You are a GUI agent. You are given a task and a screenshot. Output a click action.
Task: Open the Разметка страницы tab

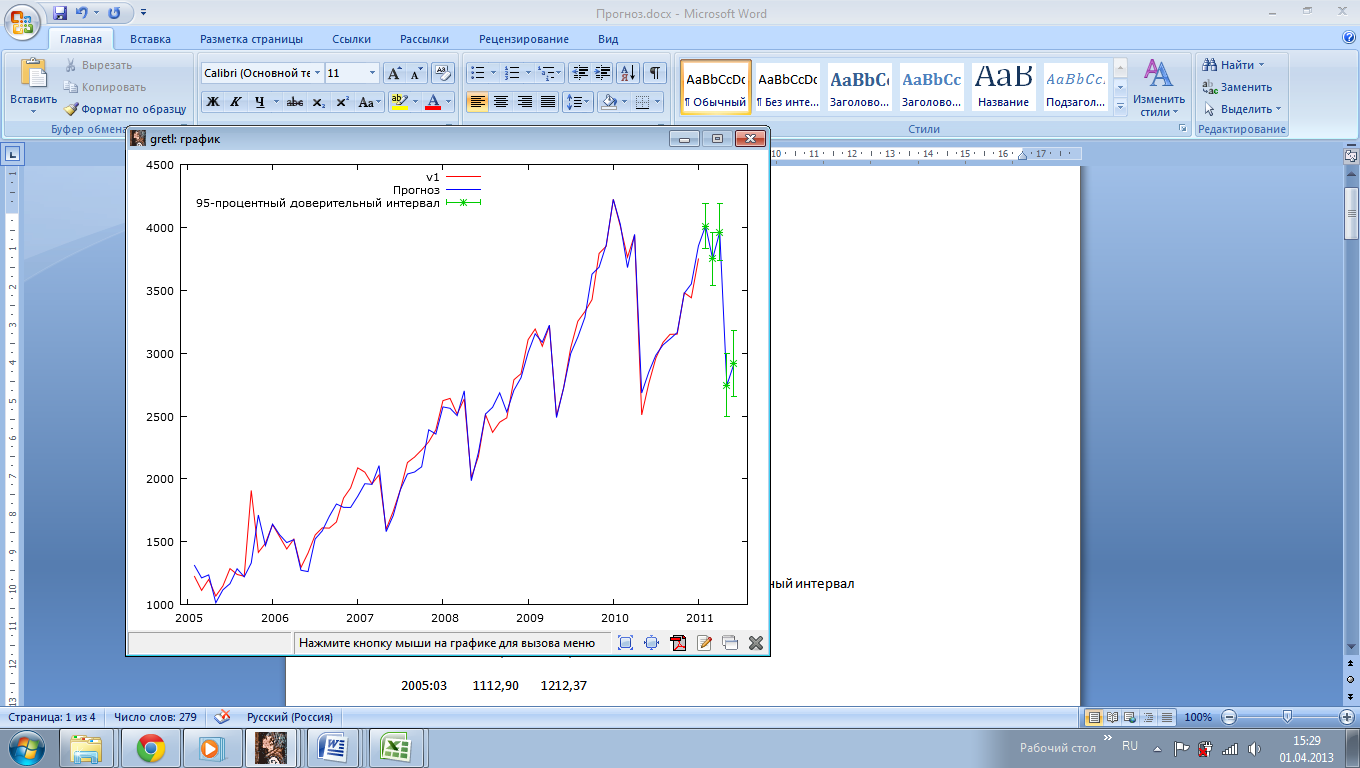point(251,39)
